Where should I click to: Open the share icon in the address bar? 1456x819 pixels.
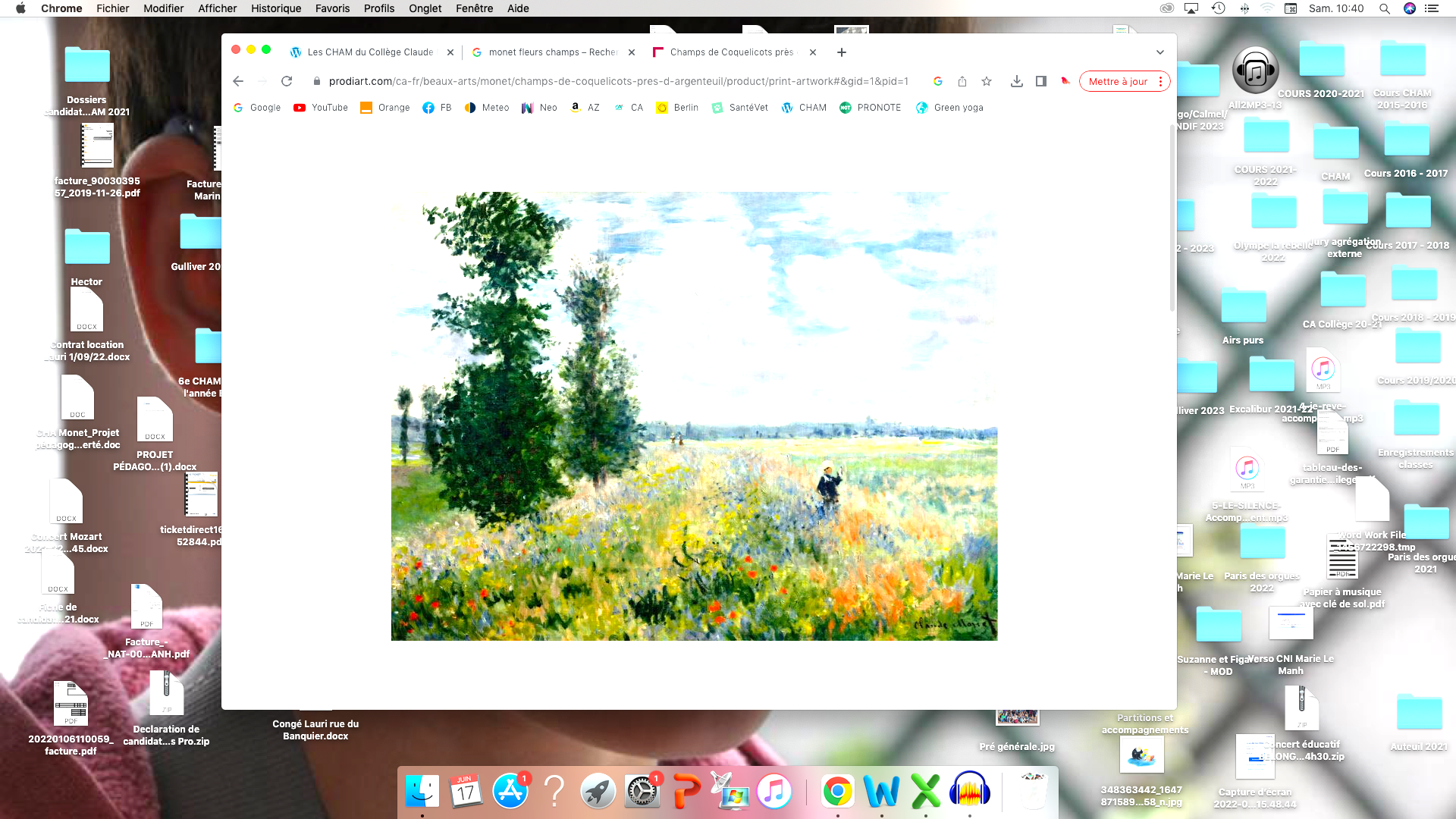click(x=962, y=81)
